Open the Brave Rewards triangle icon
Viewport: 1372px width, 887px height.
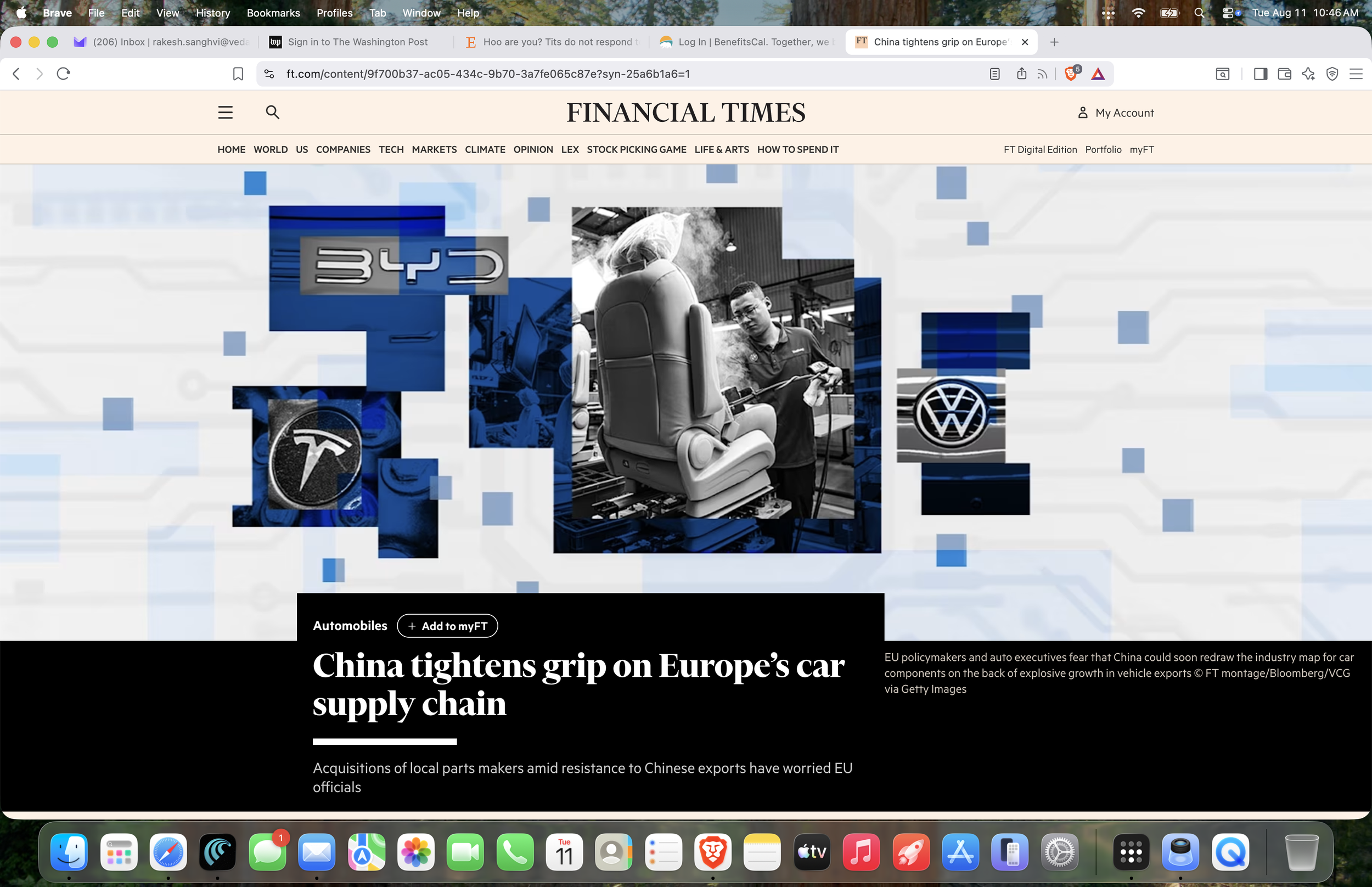point(1098,74)
